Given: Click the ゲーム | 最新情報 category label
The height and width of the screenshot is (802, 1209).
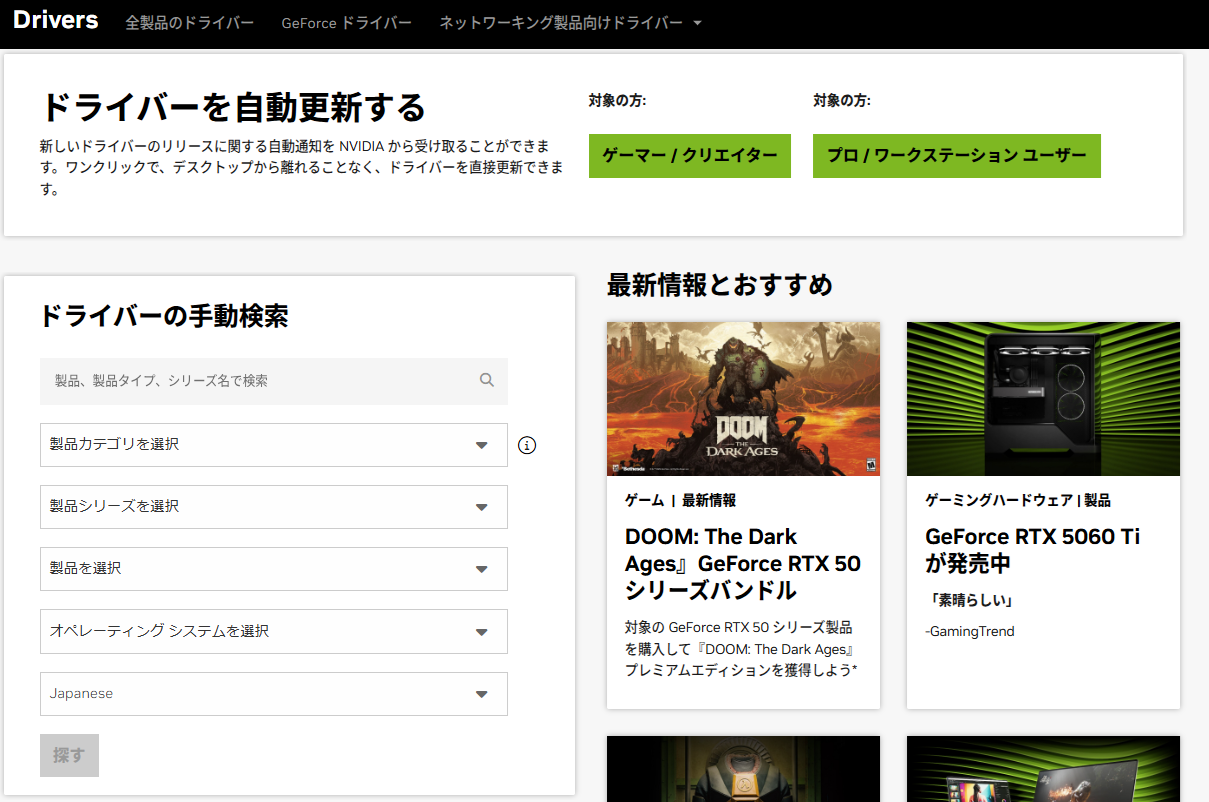Looking at the screenshot, I should pos(681,500).
